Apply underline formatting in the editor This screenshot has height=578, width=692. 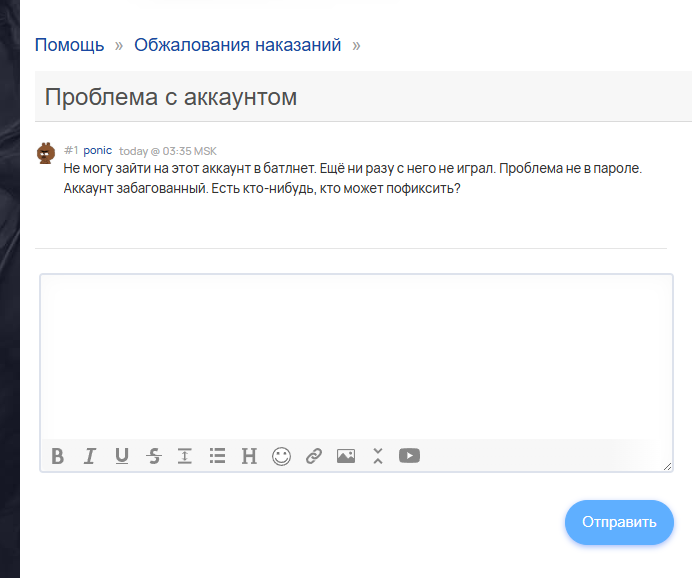pos(122,456)
